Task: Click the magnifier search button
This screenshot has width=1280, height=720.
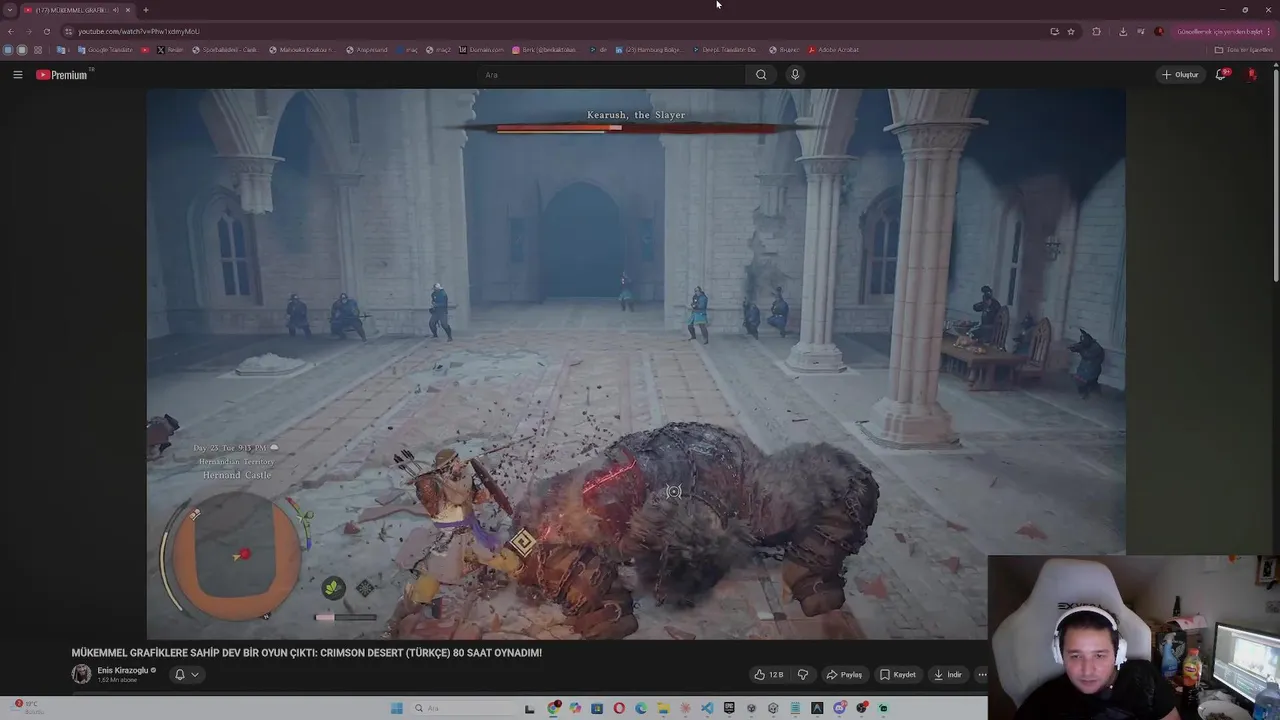Action: pos(761,75)
